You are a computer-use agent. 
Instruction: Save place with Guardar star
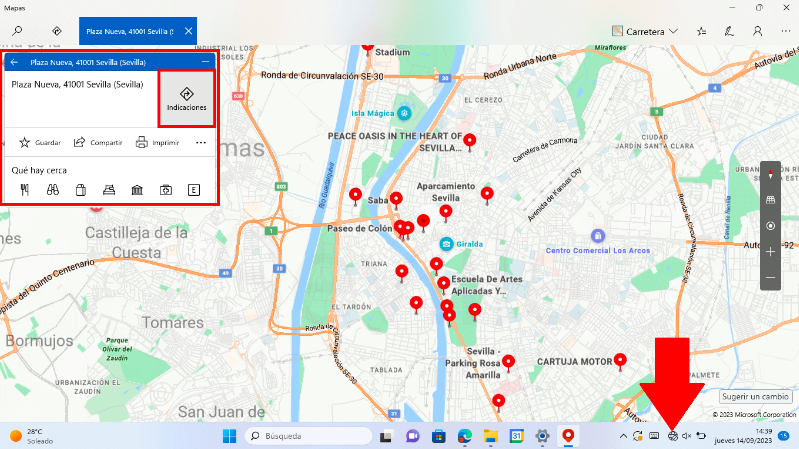tap(40, 143)
